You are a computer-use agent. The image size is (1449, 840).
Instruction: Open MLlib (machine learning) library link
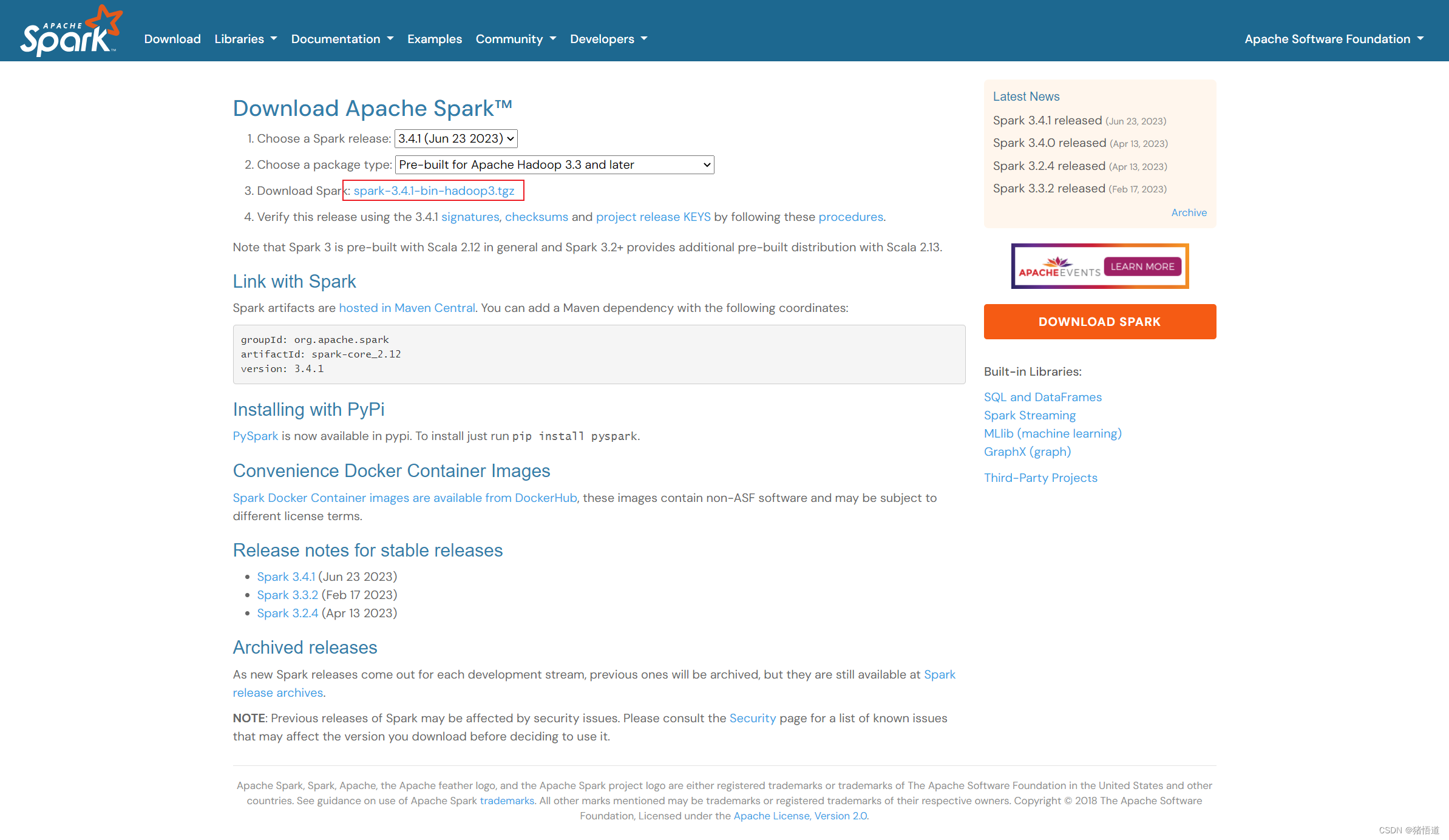[x=1053, y=433]
